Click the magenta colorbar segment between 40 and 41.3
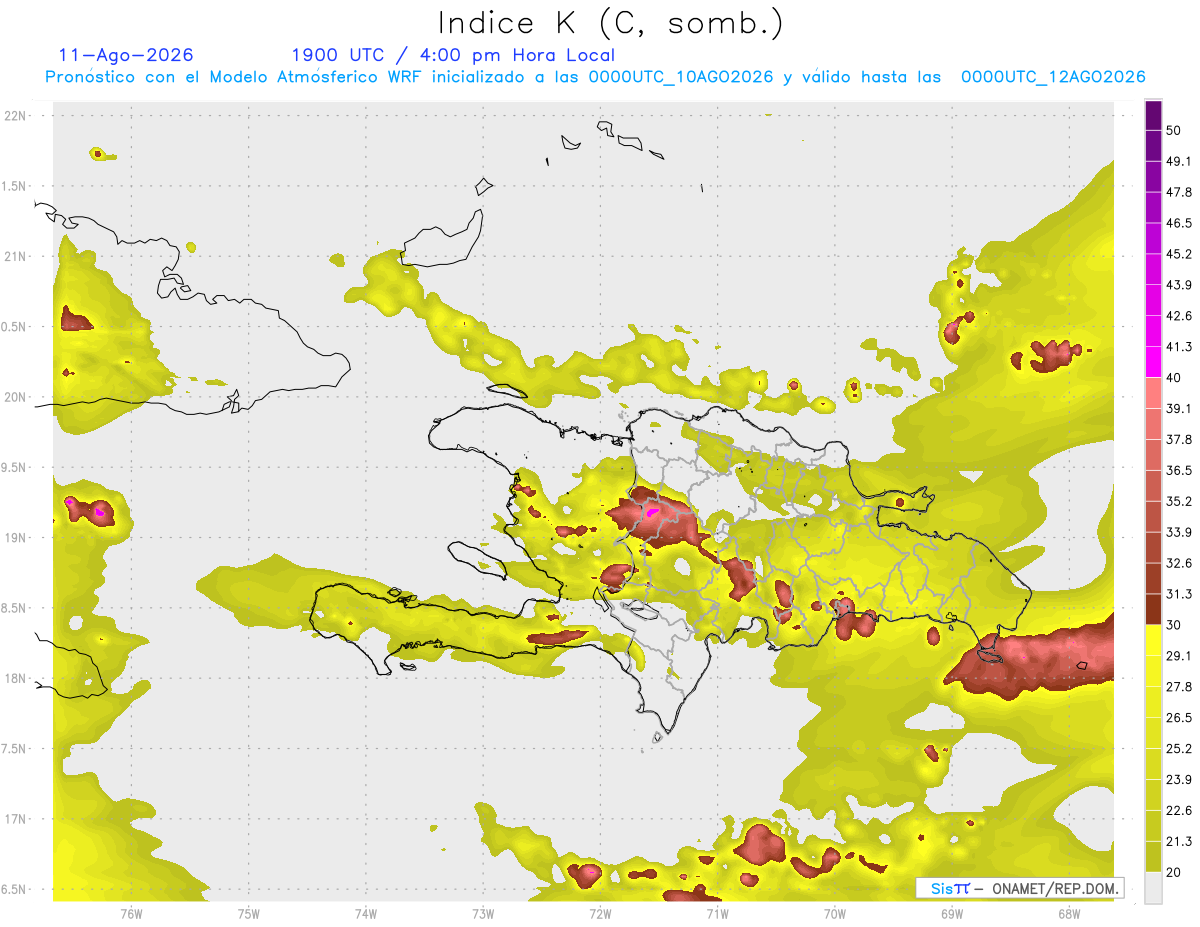The image size is (1200, 927). pos(1154,362)
